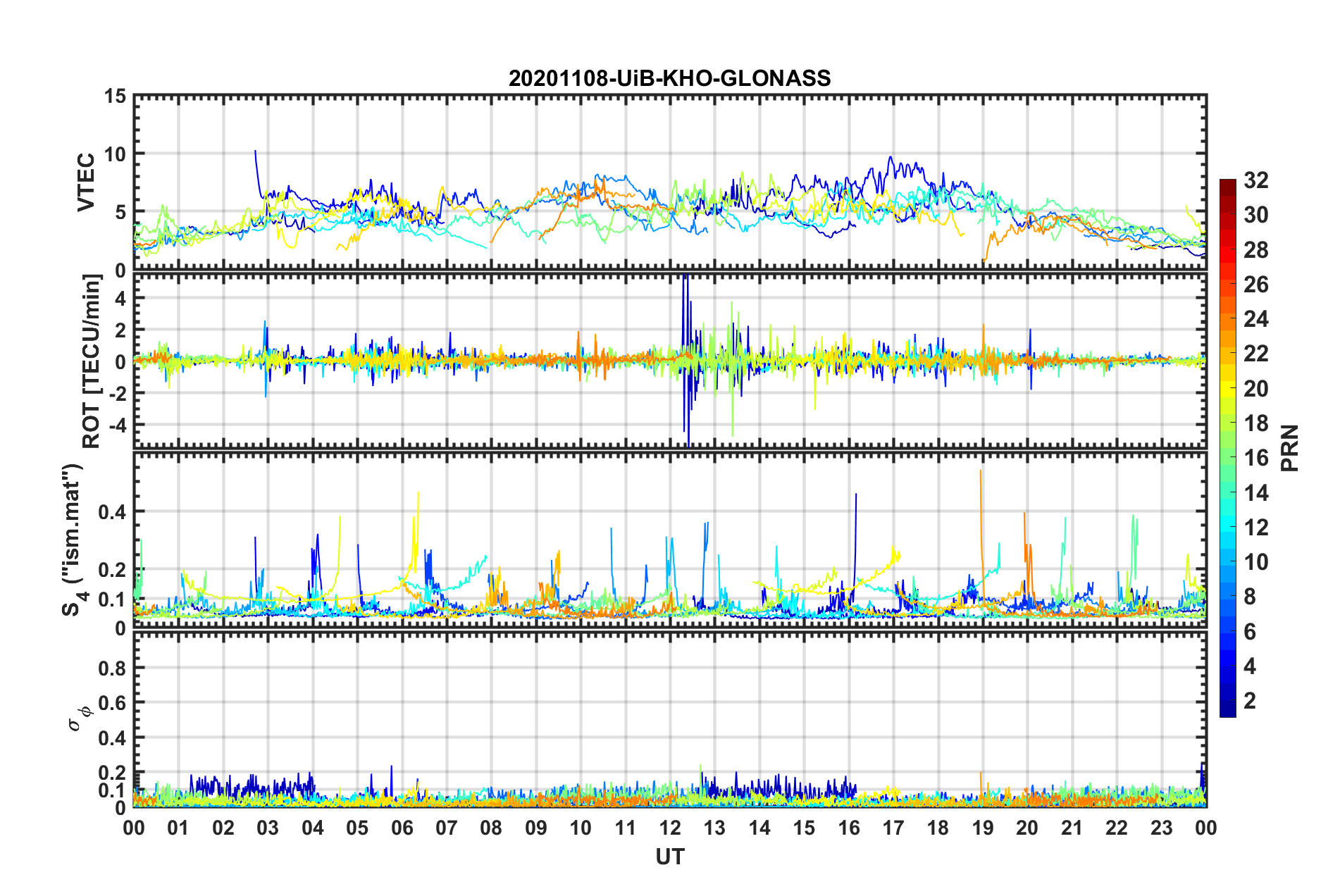Select the VTEC y-axis label
The width and height of the screenshot is (1340, 896).
[86, 182]
